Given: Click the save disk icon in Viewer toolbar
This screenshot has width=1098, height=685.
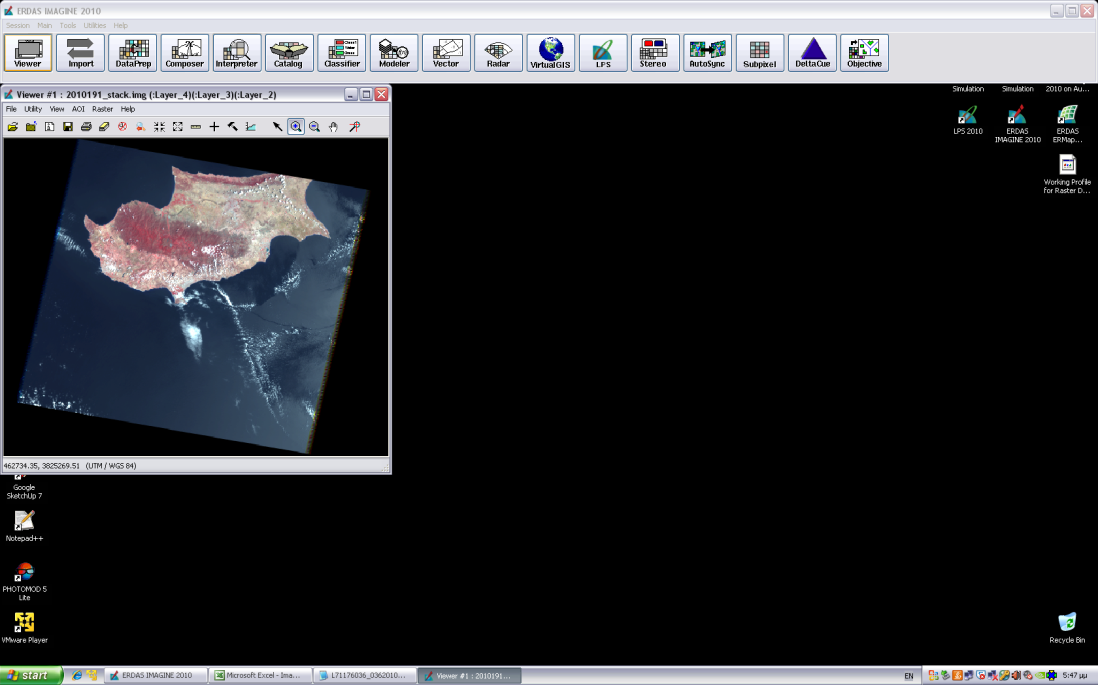Looking at the screenshot, I should [68, 127].
